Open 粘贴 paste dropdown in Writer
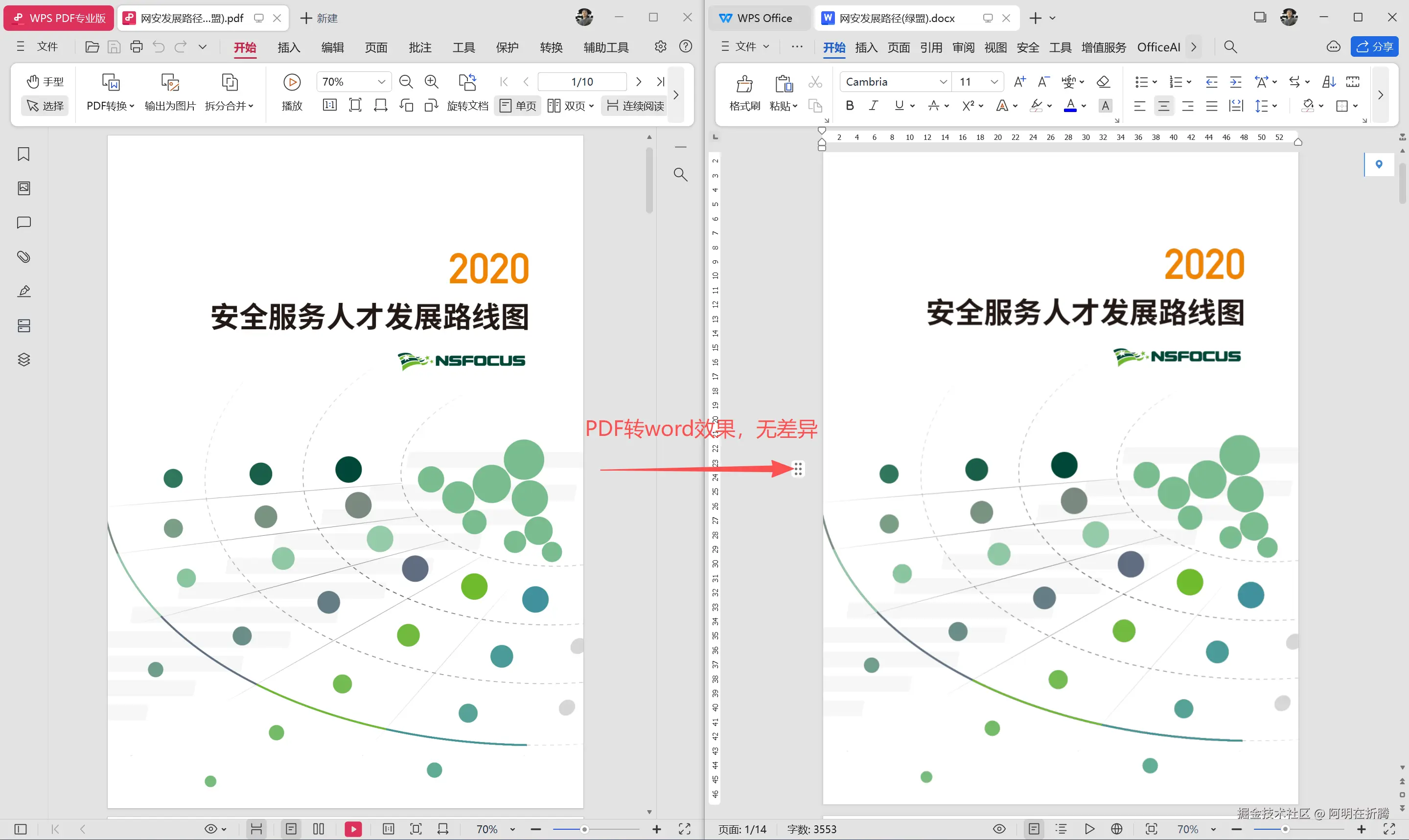1409x840 pixels. pyautogui.click(x=784, y=106)
